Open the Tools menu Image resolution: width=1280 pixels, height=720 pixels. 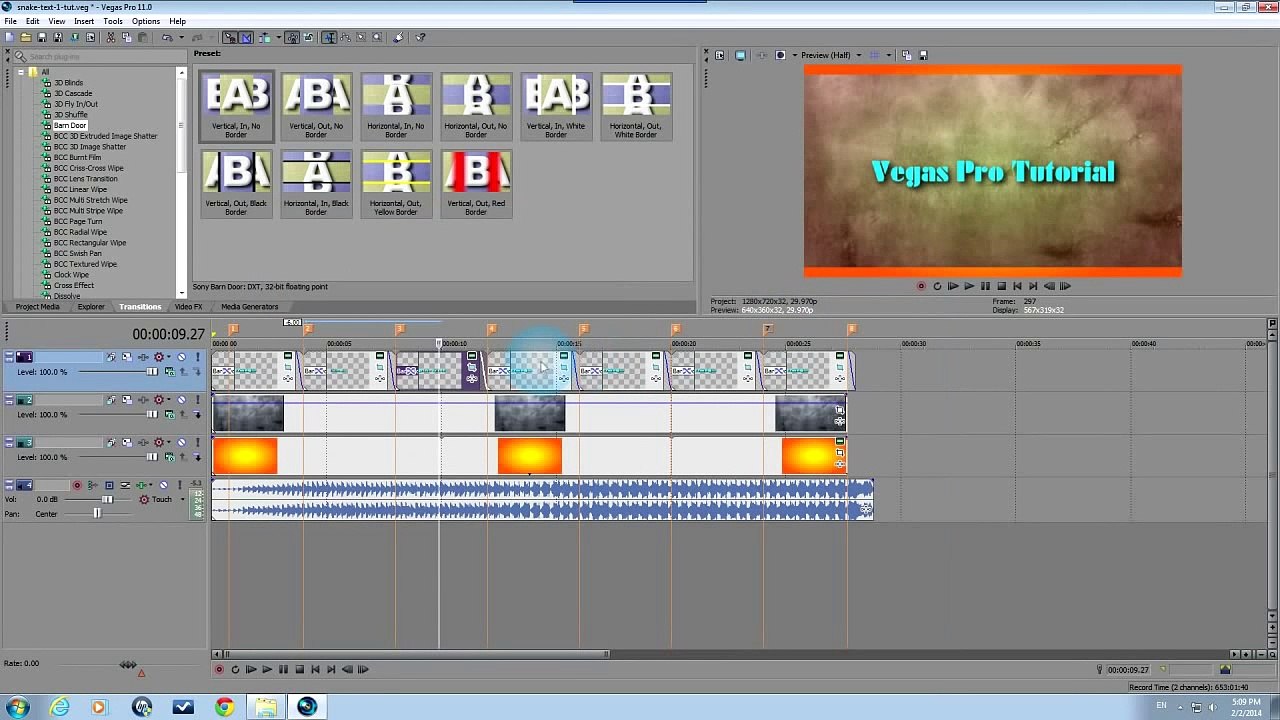point(113,21)
